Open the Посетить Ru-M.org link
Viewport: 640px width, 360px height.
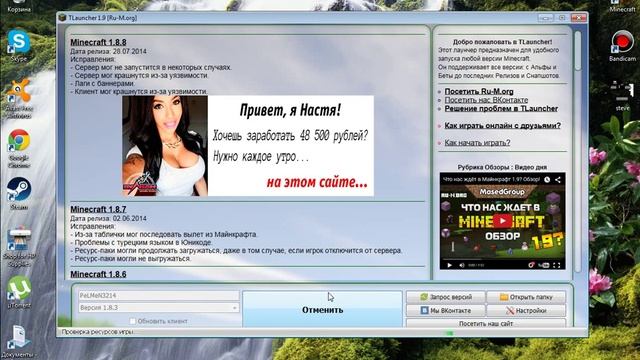(479, 91)
